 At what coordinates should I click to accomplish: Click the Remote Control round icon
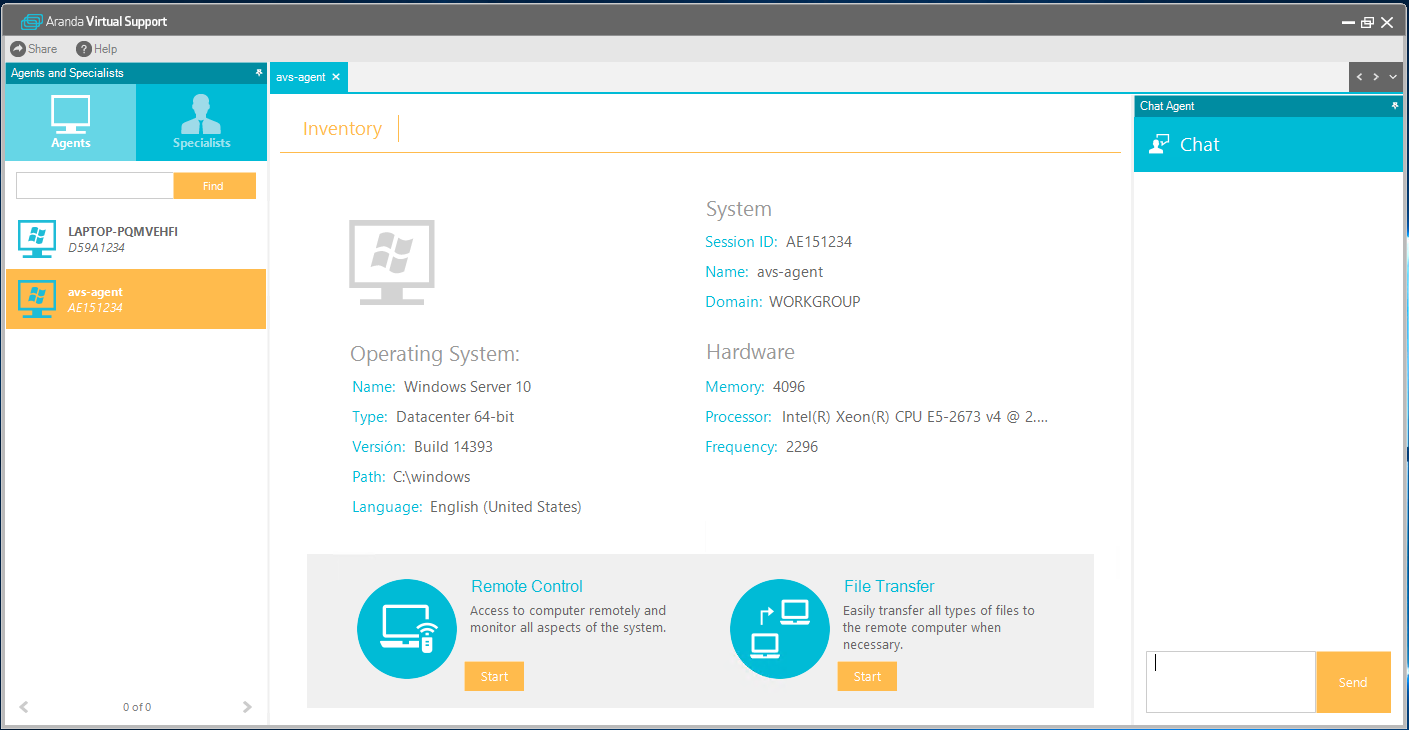407,629
